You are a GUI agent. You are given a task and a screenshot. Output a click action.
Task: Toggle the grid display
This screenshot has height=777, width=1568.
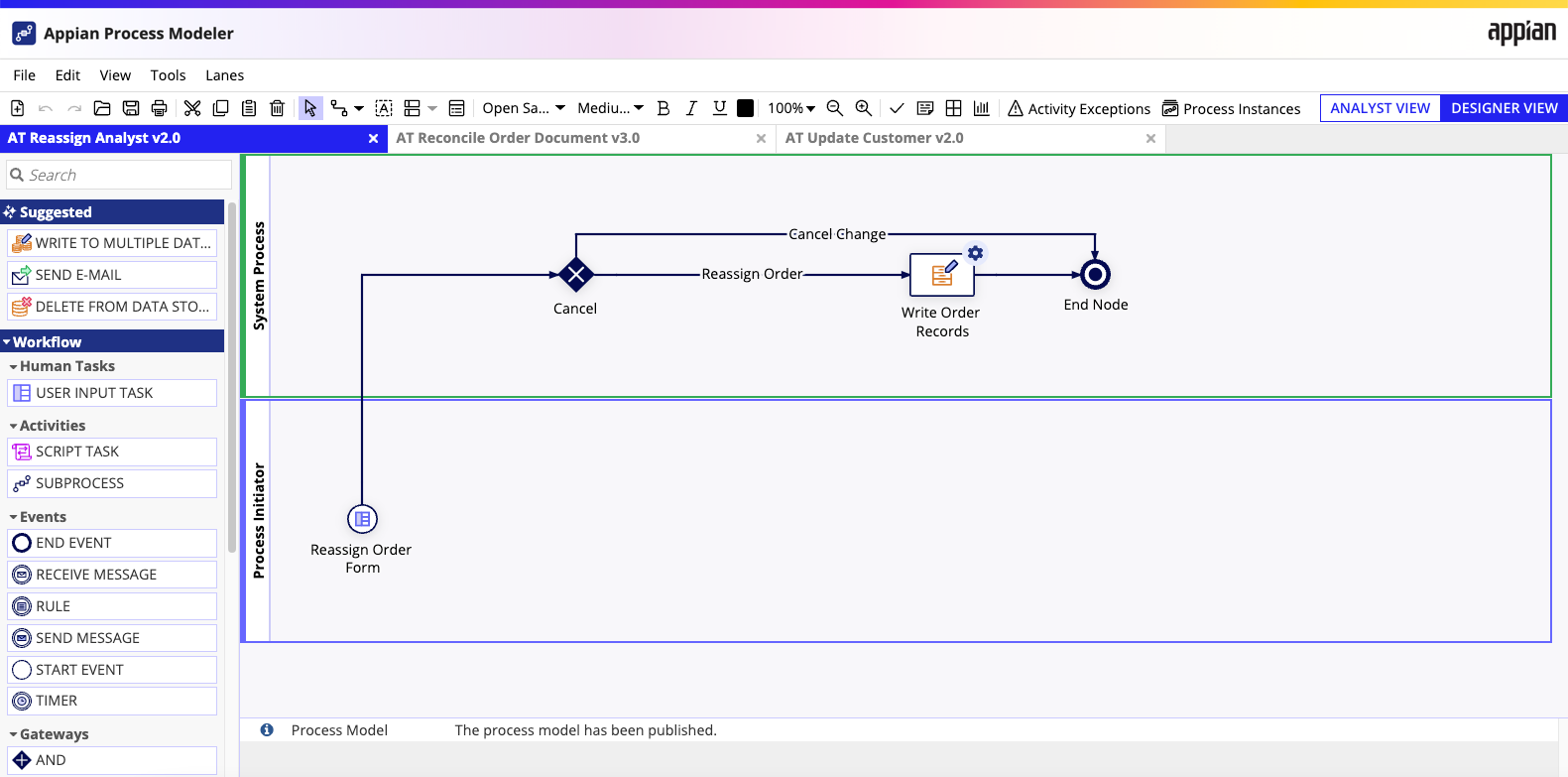953,108
